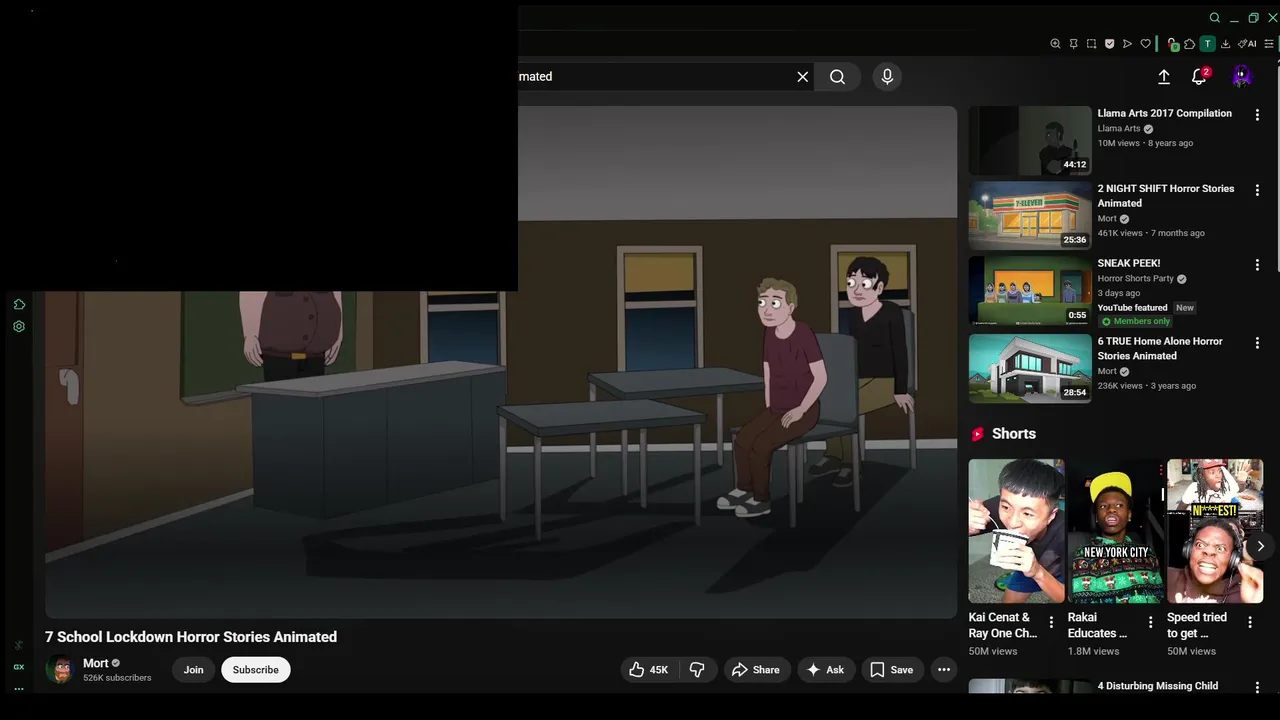Click 'YouTube featured' label
1280x720 pixels.
[1132, 308]
